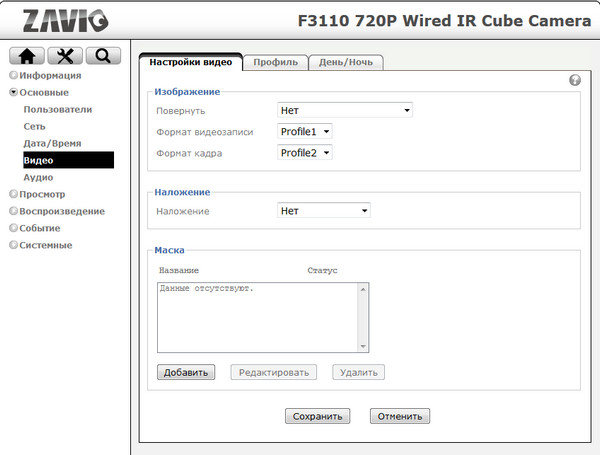600x455 pixels.
Task: Click the Home icon button
Action: (28, 56)
